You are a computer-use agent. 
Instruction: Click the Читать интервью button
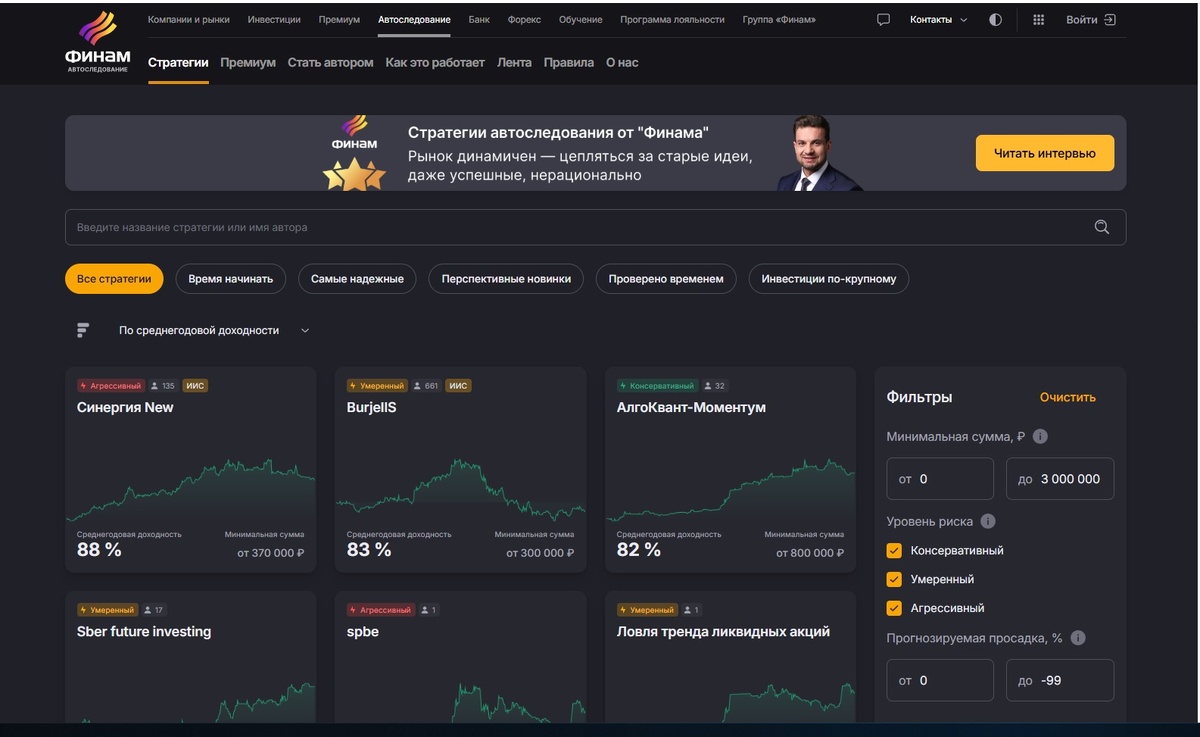(x=1045, y=153)
